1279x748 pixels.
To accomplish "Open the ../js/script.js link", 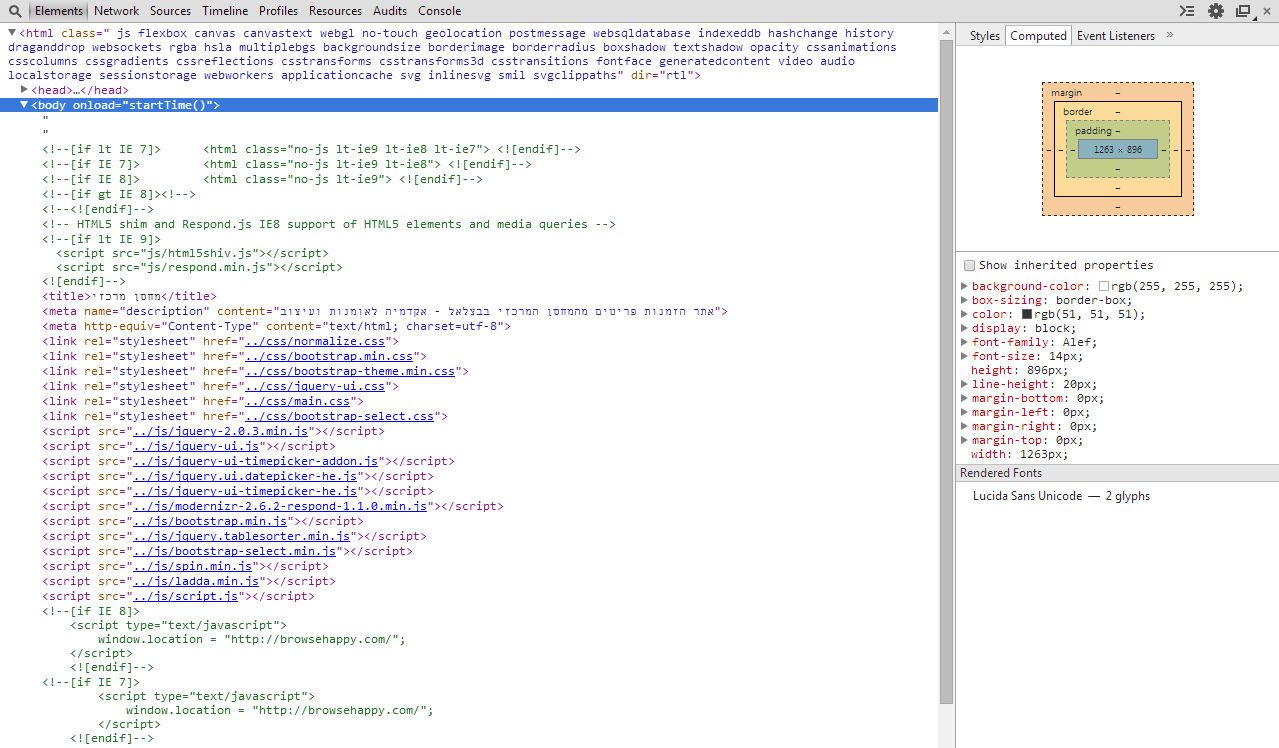I will pos(183,596).
